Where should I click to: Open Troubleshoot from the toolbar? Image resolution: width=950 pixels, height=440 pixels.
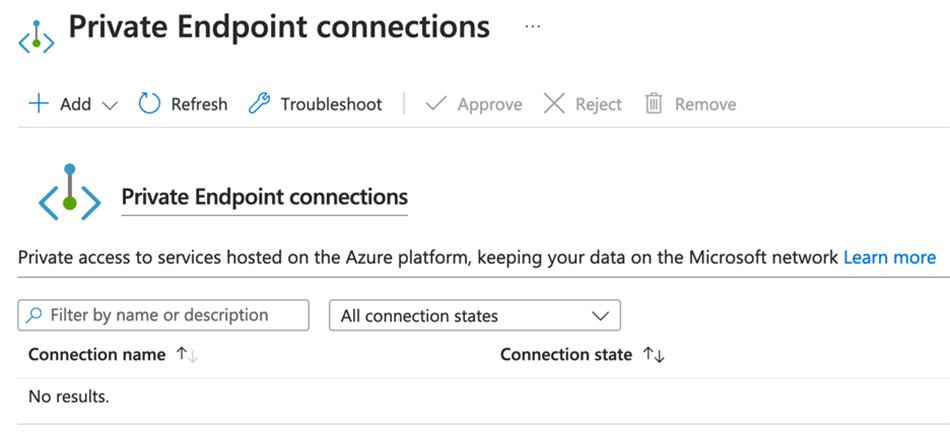(331, 104)
